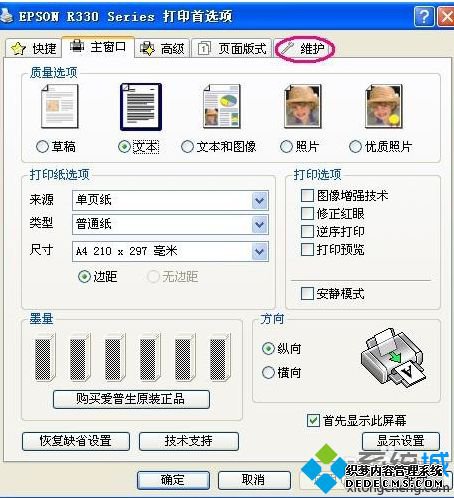Image resolution: width=454 pixels, height=498 pixels.
Task: Choose 横向 orientation
Action: point(268,372)
